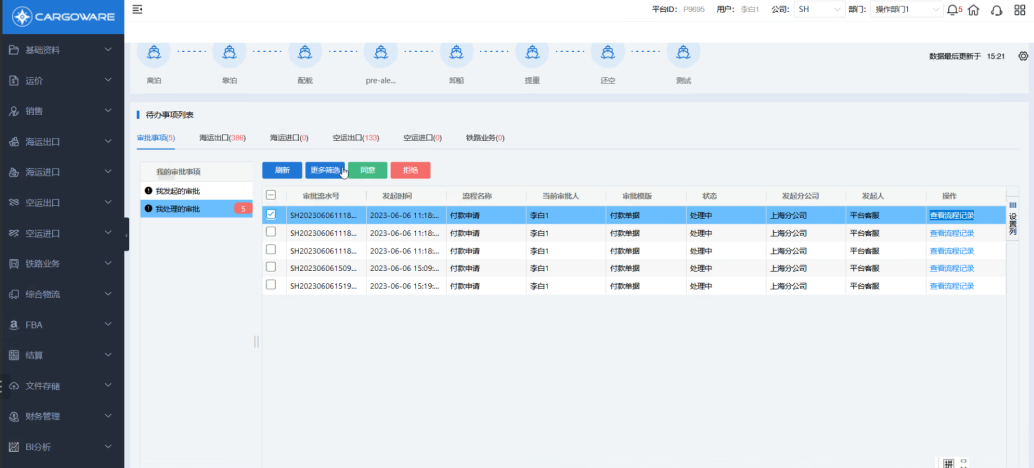Switch to the 空运出口(133) tab
The height and width of the screenshot is (468, 1034).
(x=356, y=138)
